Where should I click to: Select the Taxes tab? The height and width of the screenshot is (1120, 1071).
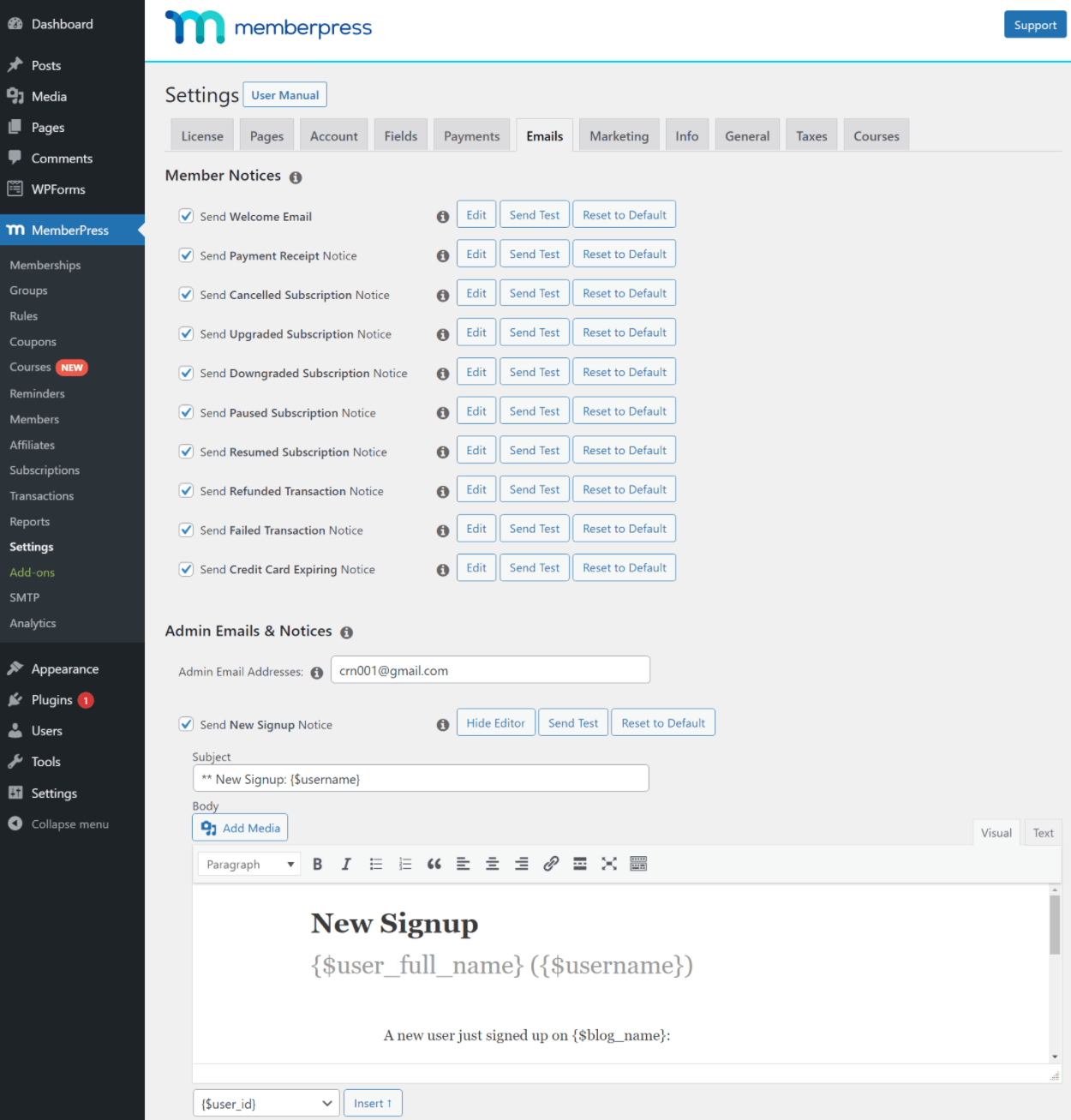coord(811,135)
